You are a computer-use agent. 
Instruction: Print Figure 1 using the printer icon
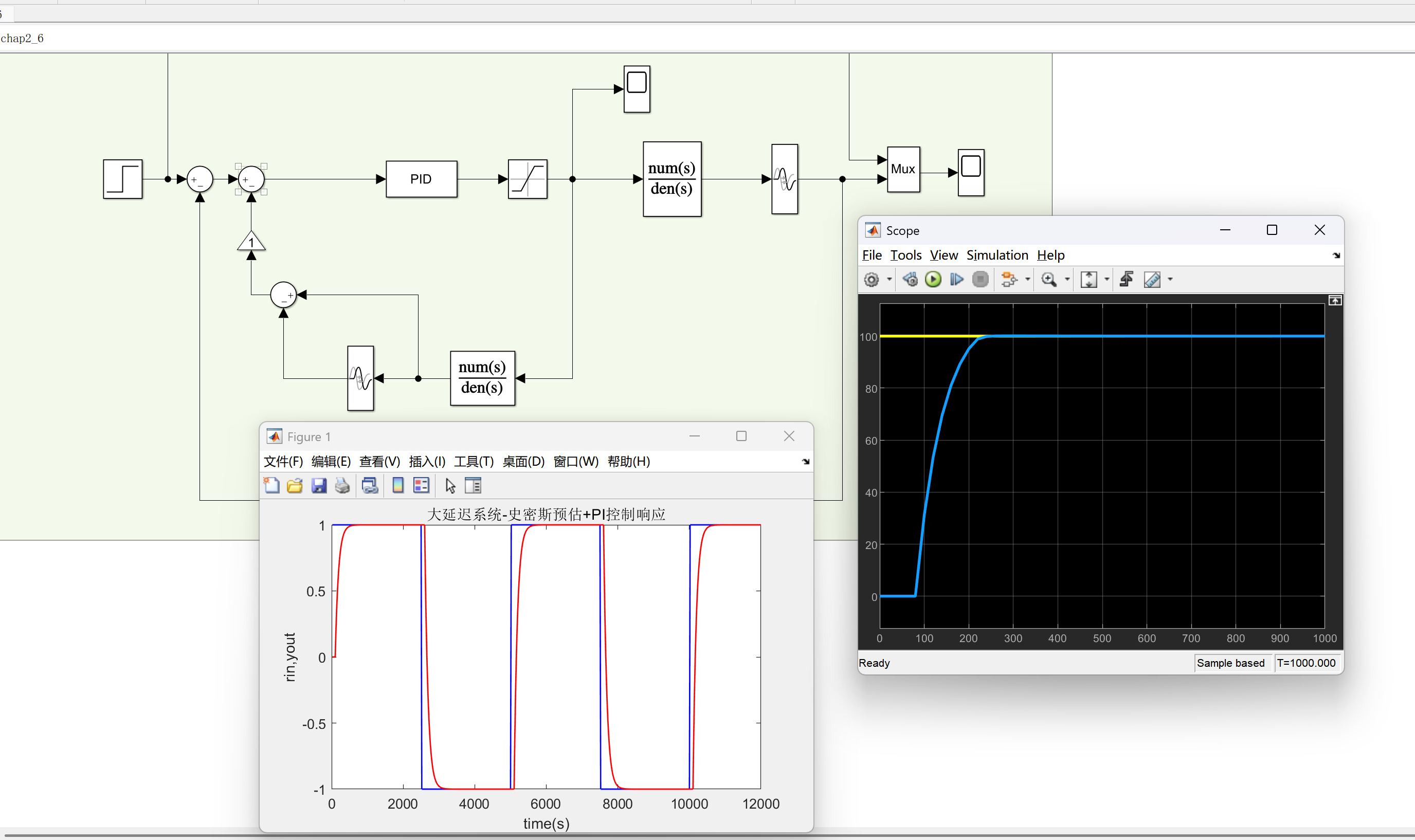pos(342,485)
